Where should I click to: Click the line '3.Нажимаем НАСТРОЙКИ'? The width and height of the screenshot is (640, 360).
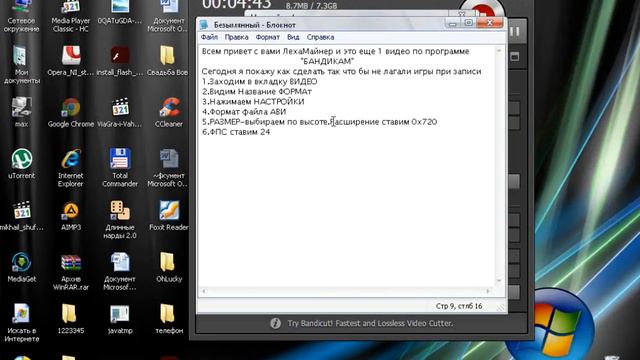coord(253,101)
